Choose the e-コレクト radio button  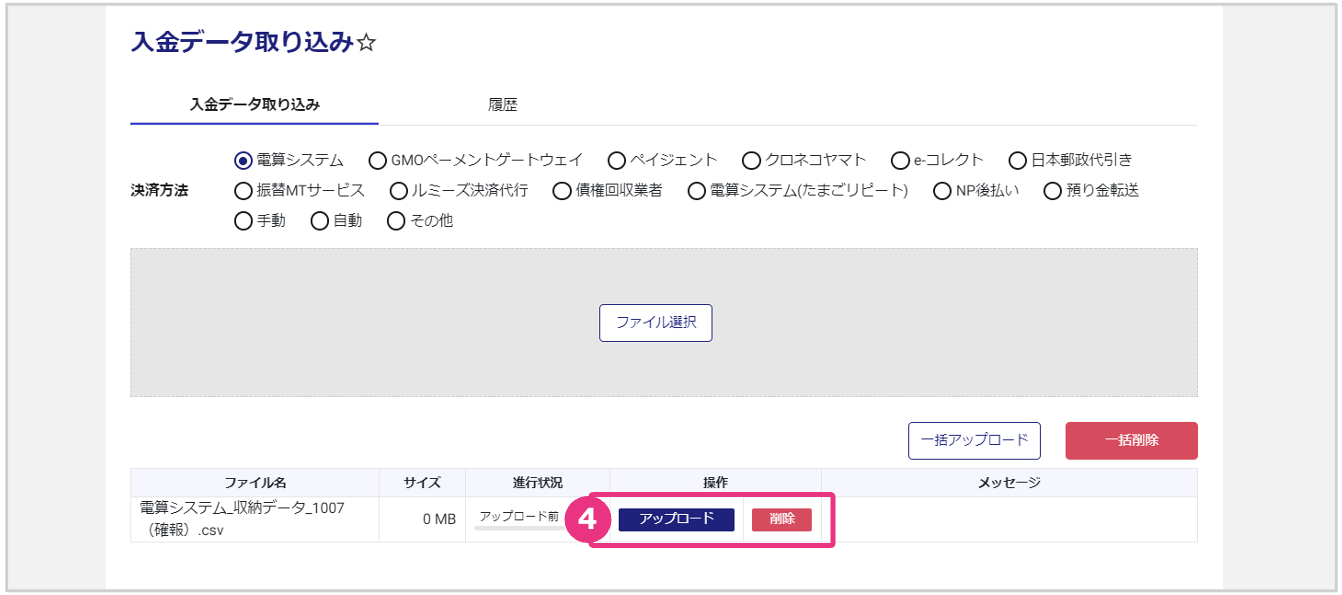click(899, 160)
